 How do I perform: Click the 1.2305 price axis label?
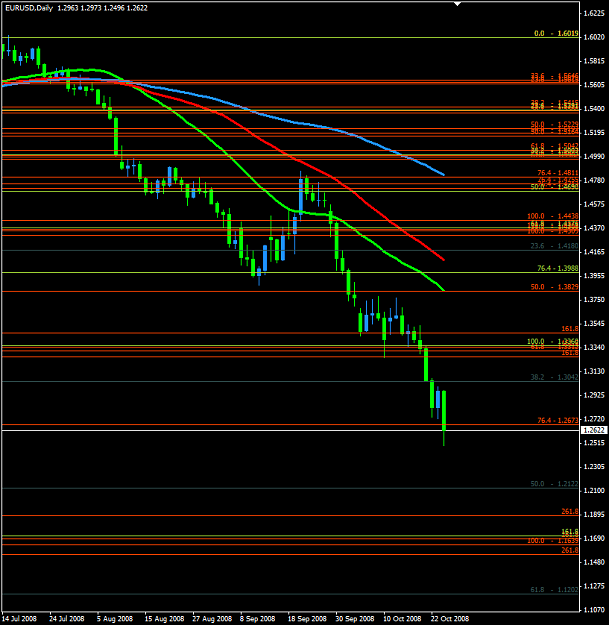[x=594, y=467]
